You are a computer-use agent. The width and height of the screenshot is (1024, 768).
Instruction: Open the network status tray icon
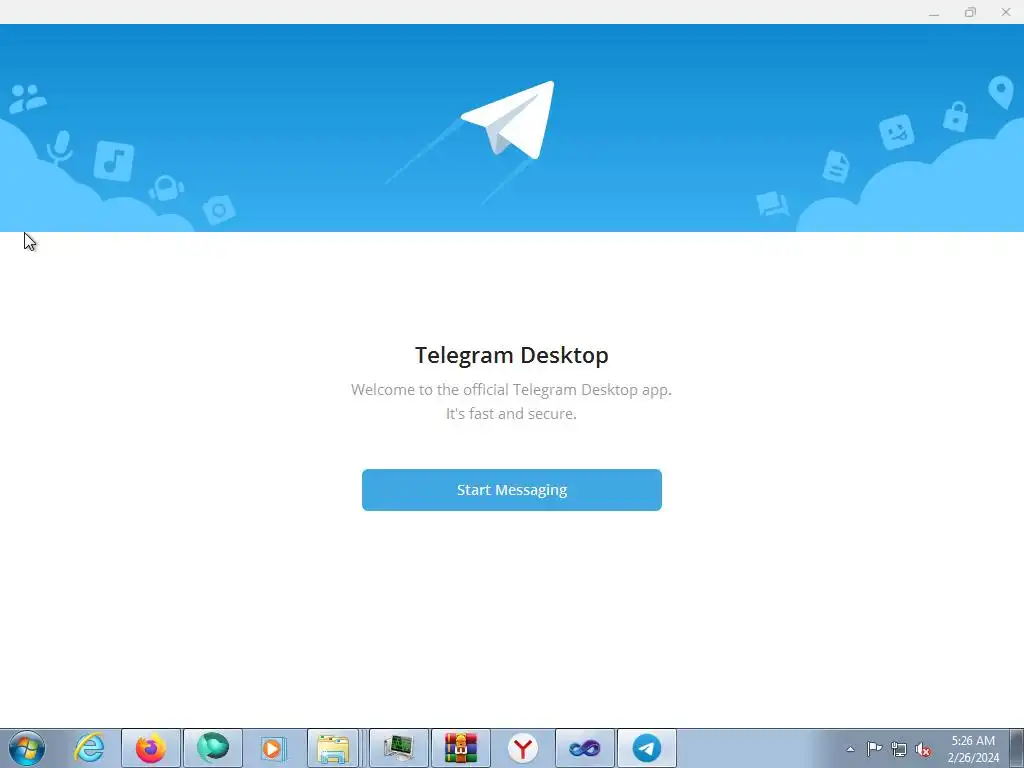pos(899,749)
